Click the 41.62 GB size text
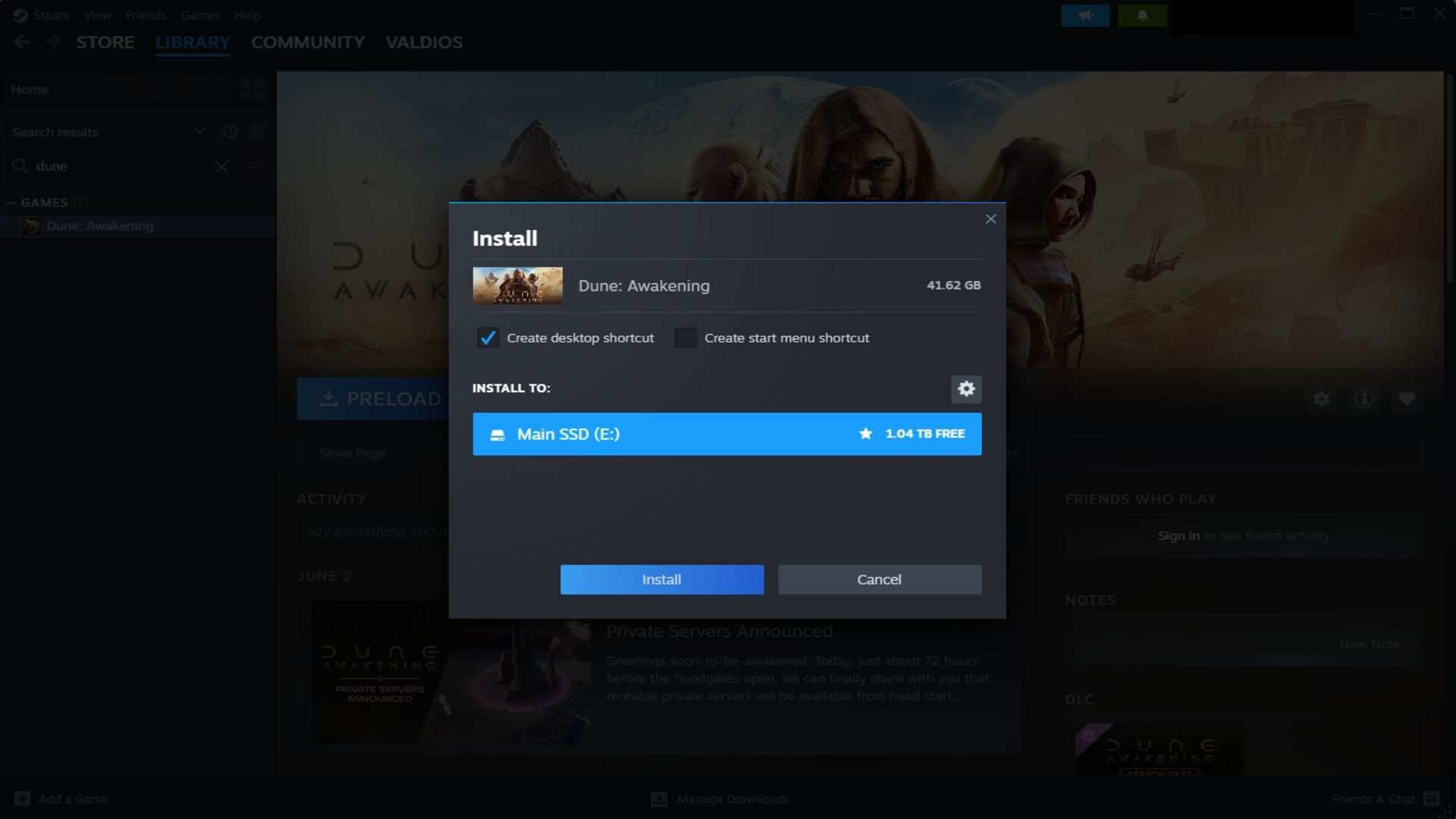The height and width of the screenshot is (819, 1456). tap(953, 285)
